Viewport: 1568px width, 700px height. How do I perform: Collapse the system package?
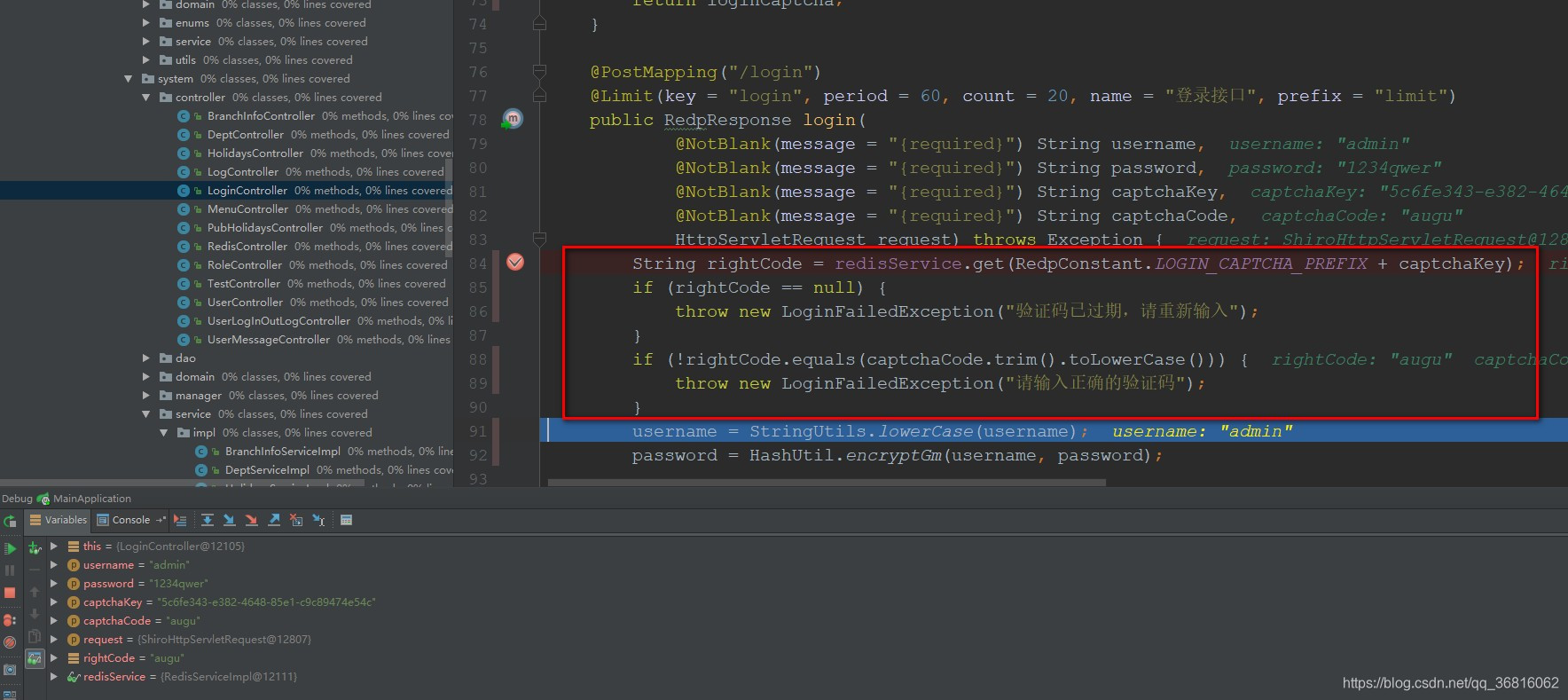pos(129,79)
